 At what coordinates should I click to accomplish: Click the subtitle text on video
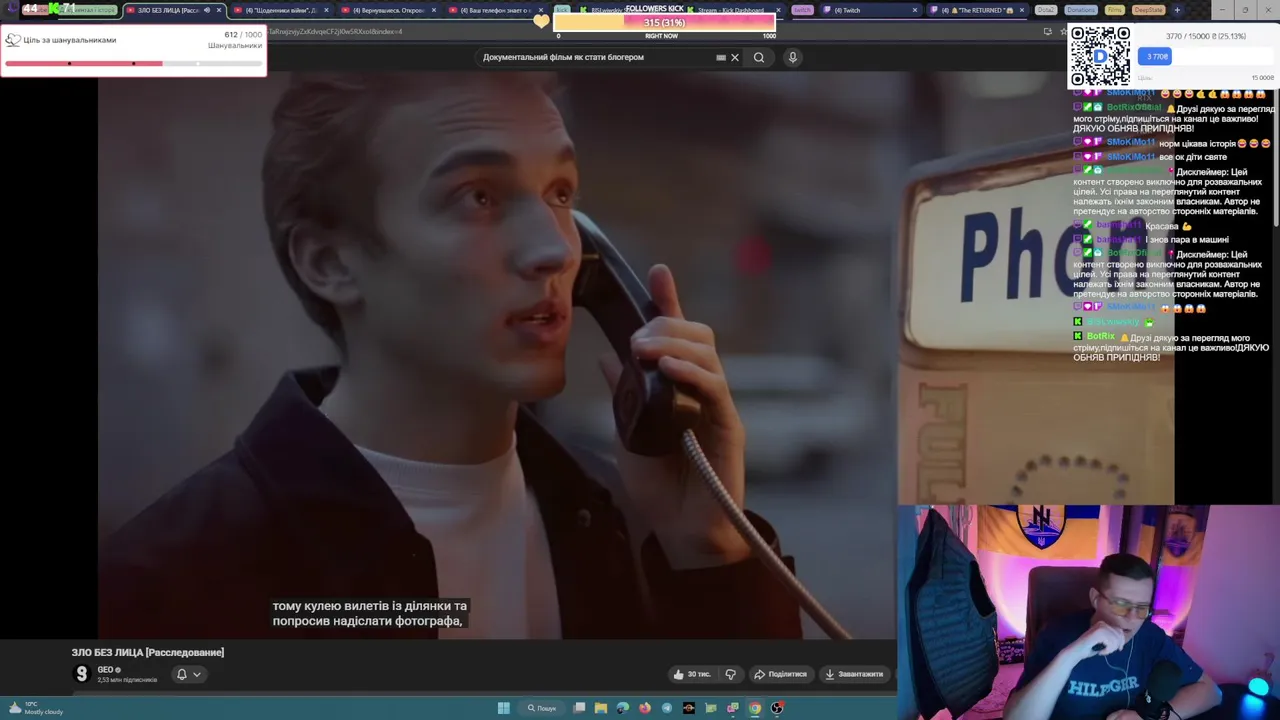click(x=369, y=613)
